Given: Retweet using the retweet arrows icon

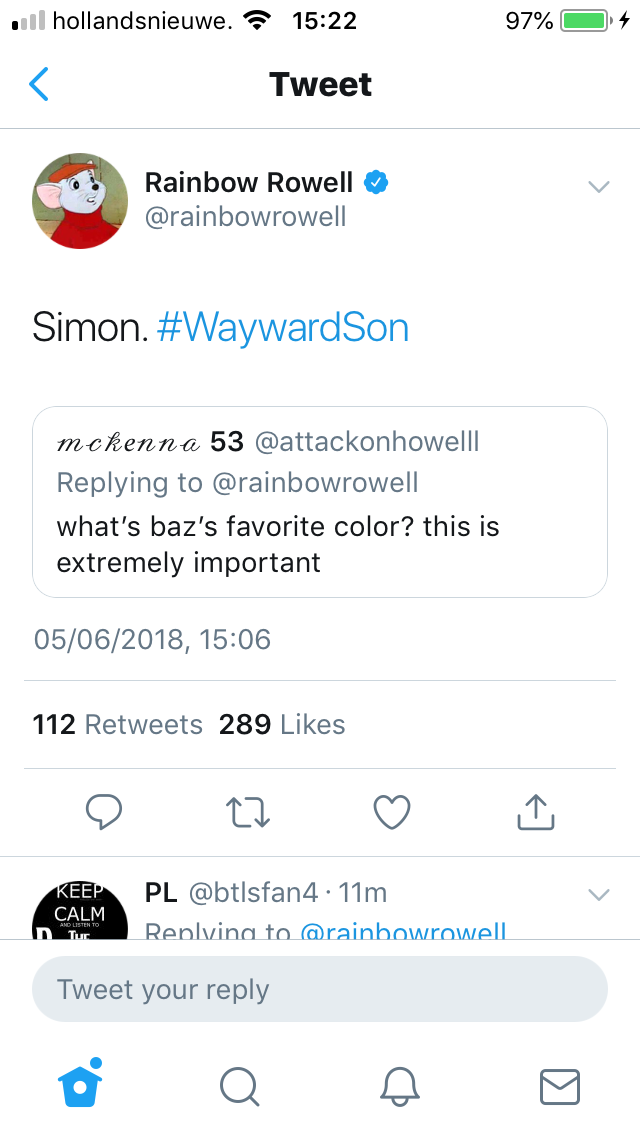Looking at the screenshot, I should [248, 812].
